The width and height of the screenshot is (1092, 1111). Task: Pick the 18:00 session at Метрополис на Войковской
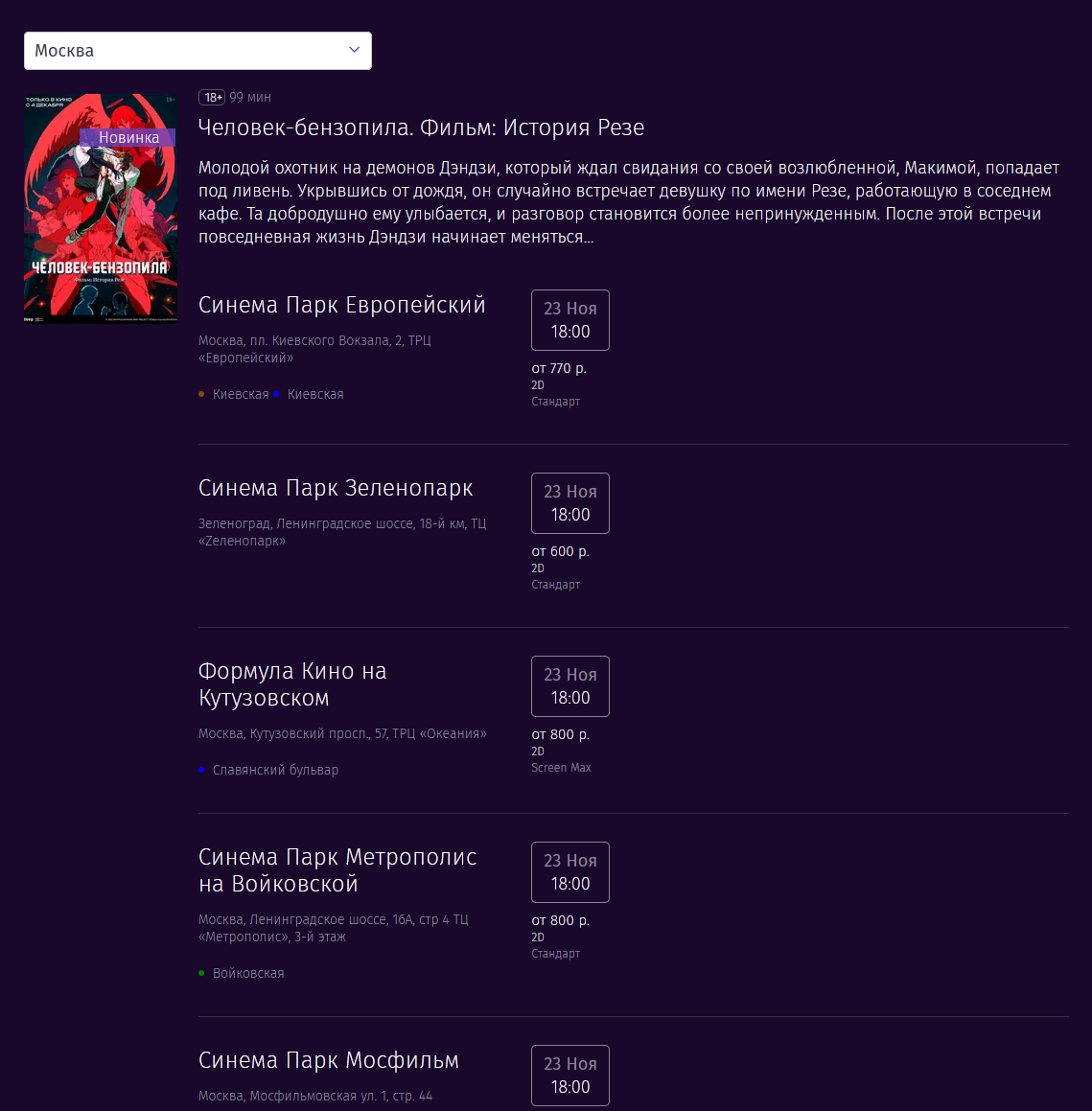click(570, 872)
